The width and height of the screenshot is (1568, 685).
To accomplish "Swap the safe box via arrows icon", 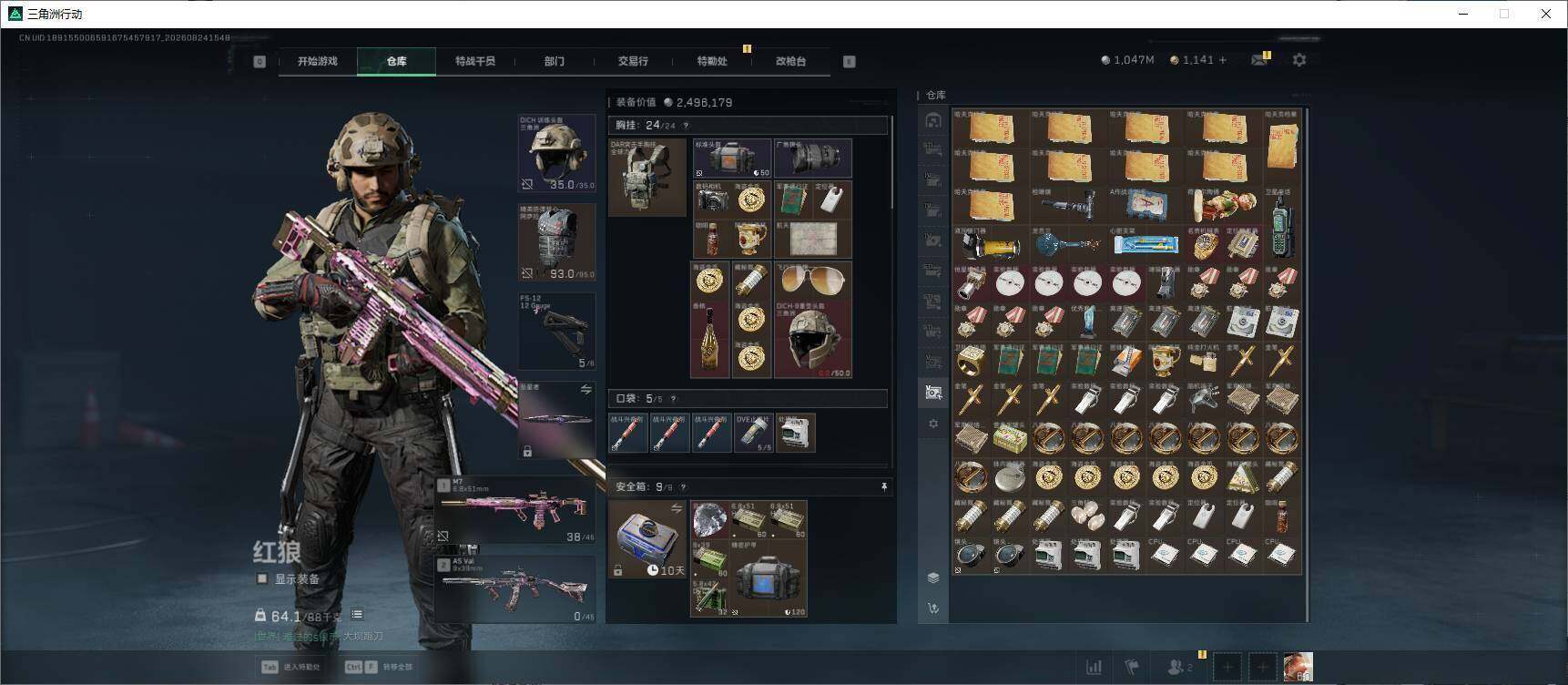I will coord(677,508).
